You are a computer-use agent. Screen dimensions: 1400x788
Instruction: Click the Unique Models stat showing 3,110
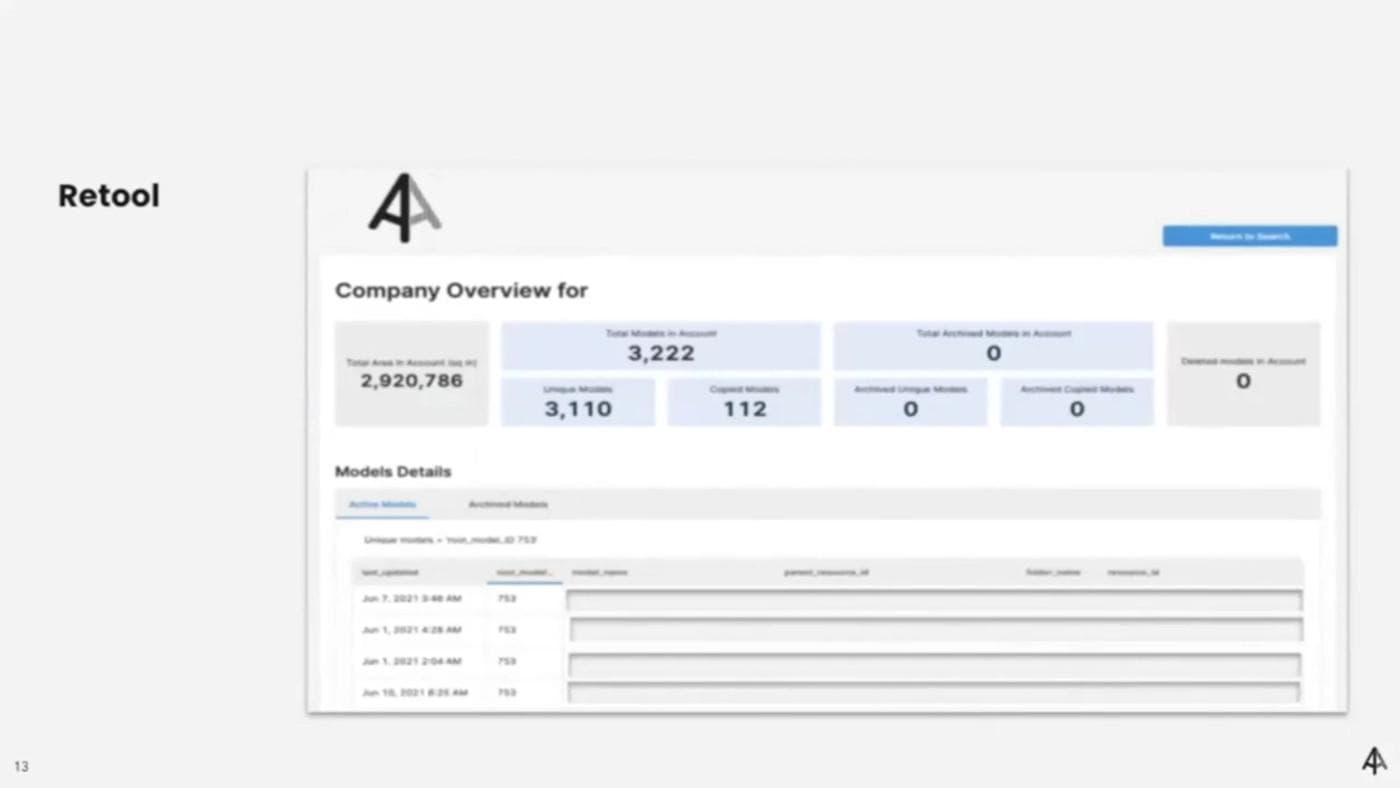tap(577, 401)
